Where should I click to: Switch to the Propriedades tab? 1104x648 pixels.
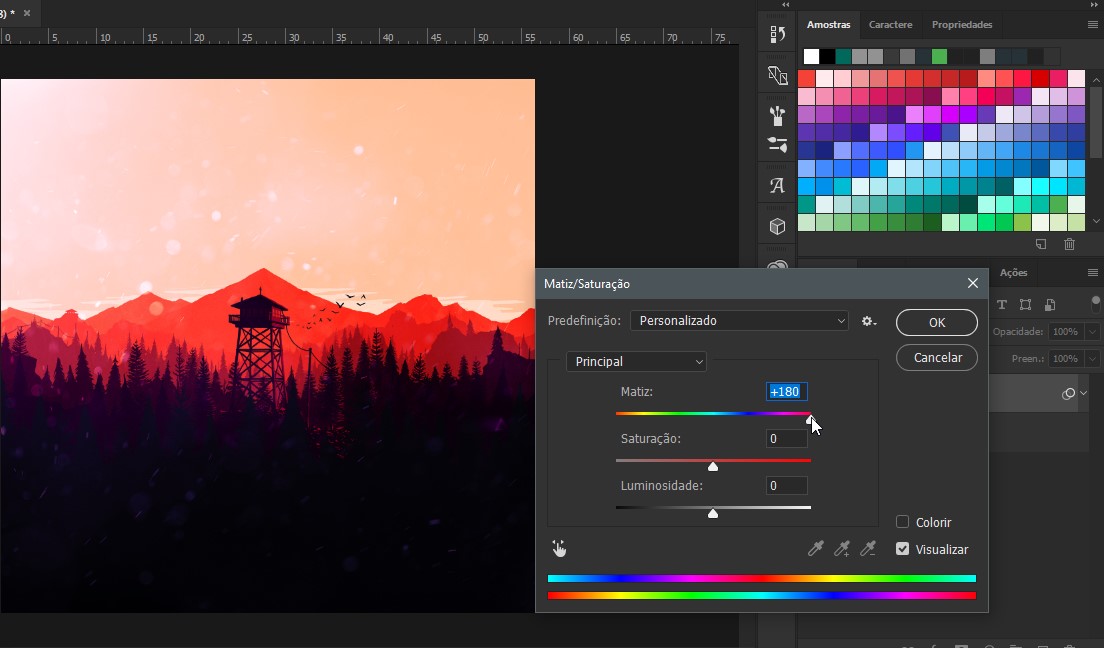962,25
